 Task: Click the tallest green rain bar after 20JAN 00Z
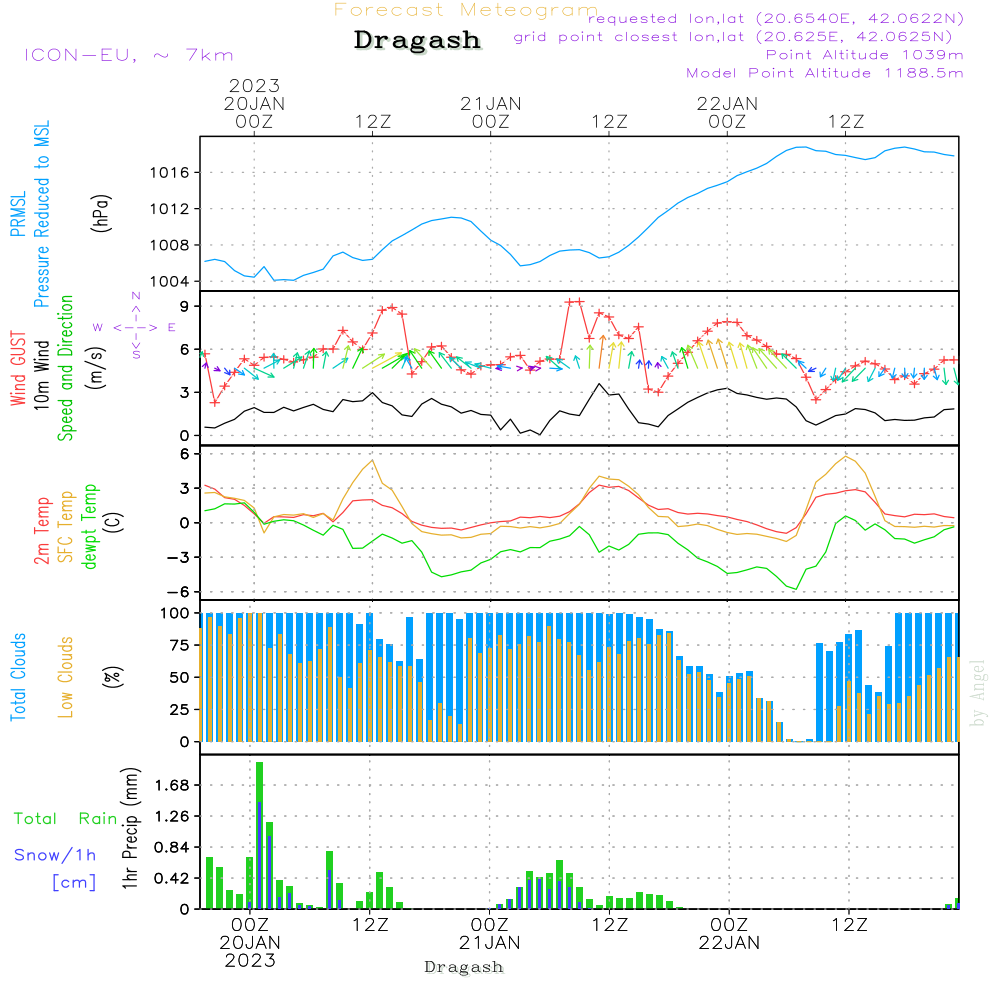point(260,835)
